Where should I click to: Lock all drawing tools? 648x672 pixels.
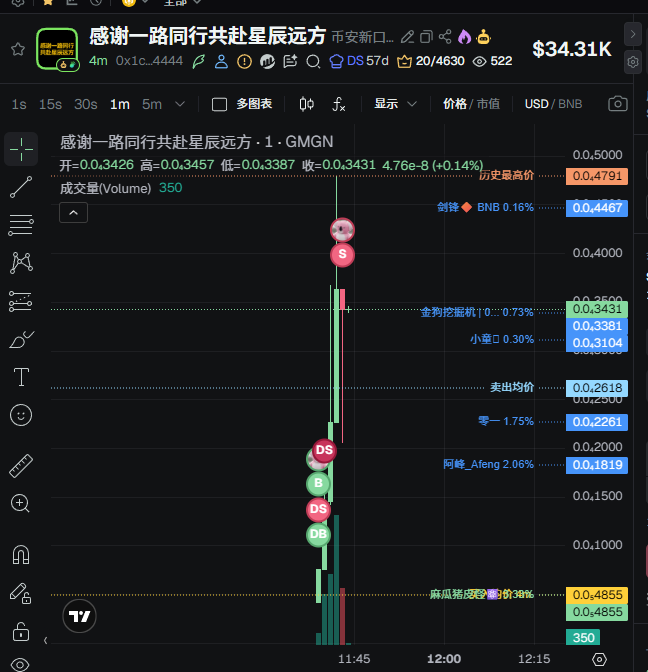point(21,631)
